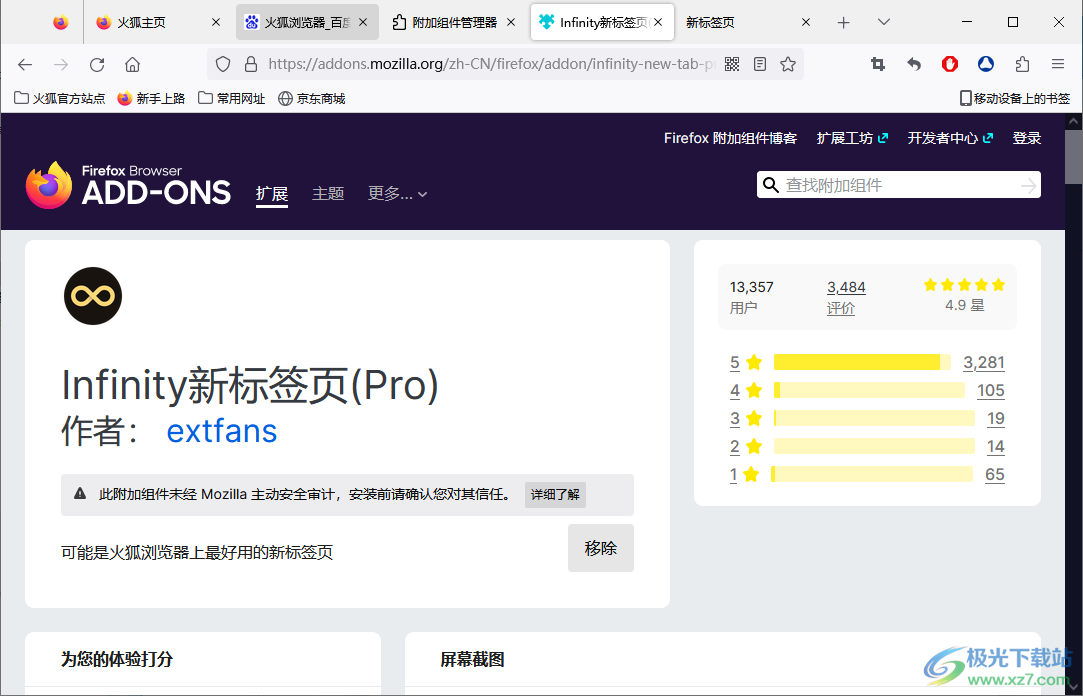The height and width of the screenshot is (696, 1083).
Task: Select the 主题 navigation item
Action: pyautogui.click(x=328, y=194)
